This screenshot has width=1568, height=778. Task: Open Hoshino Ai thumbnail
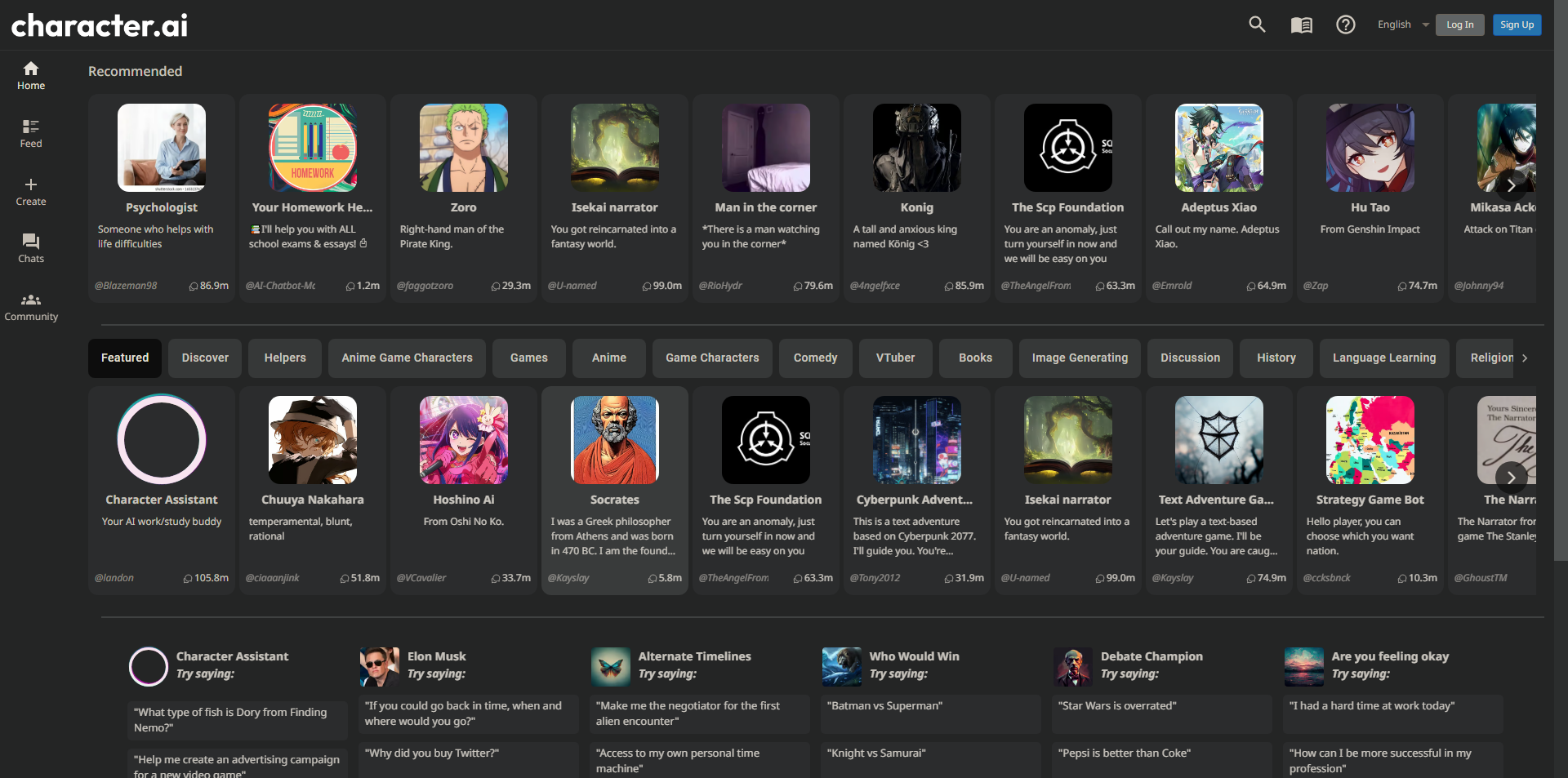coord(464,440)
